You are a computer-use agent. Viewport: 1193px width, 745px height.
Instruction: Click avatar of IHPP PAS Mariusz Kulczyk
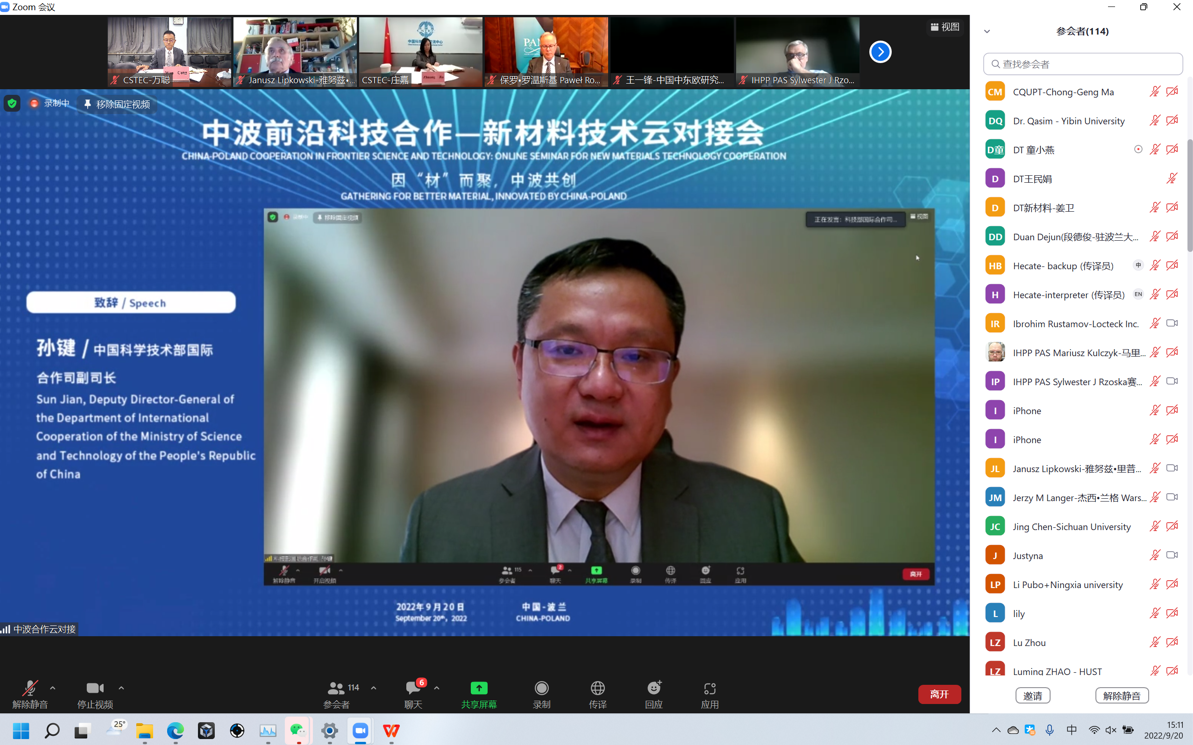click(x=994, y=352)
